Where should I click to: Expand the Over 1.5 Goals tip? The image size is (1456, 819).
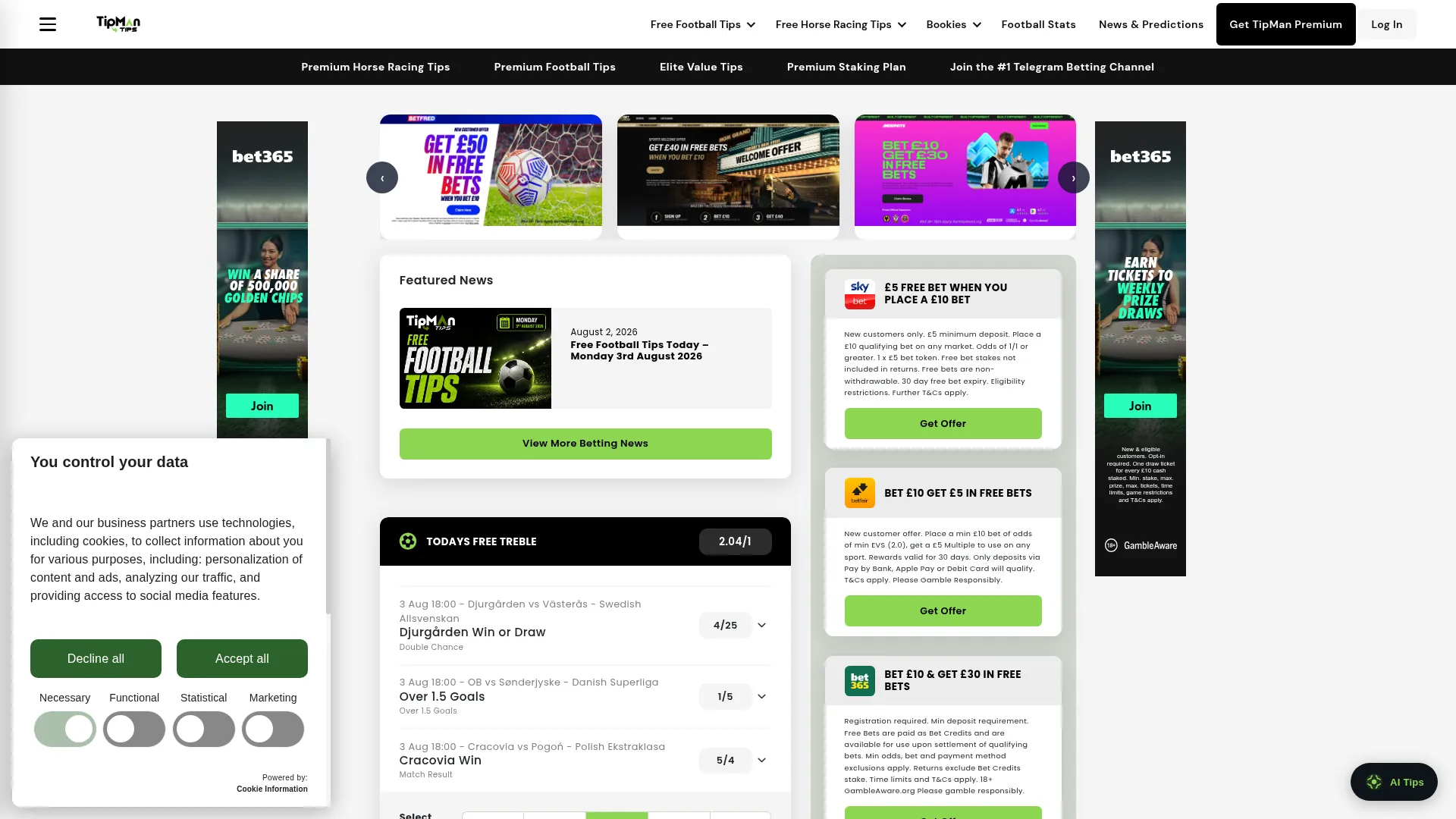(762, 697)
